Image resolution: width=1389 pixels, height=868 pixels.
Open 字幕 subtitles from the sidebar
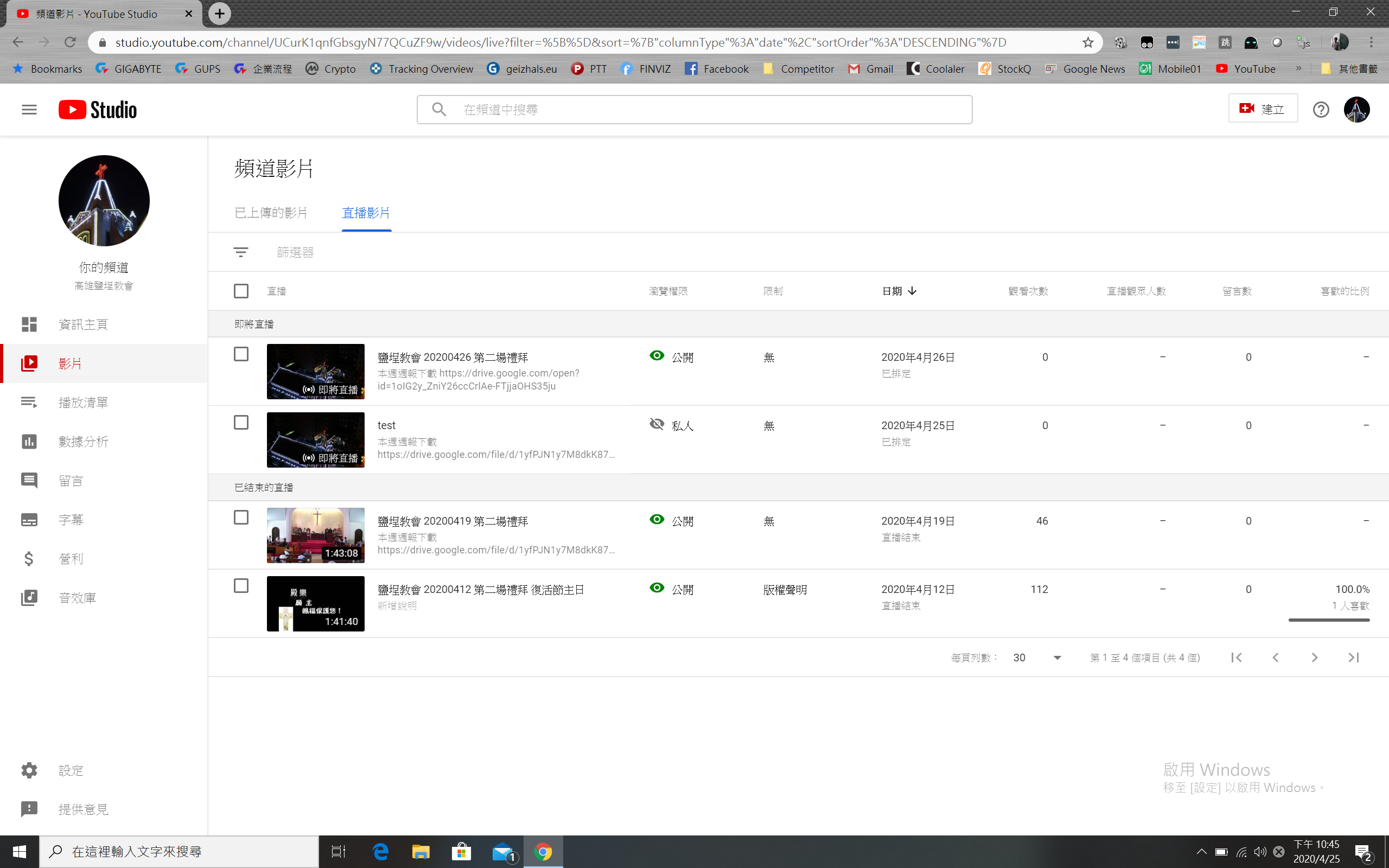tap(71, 520)
